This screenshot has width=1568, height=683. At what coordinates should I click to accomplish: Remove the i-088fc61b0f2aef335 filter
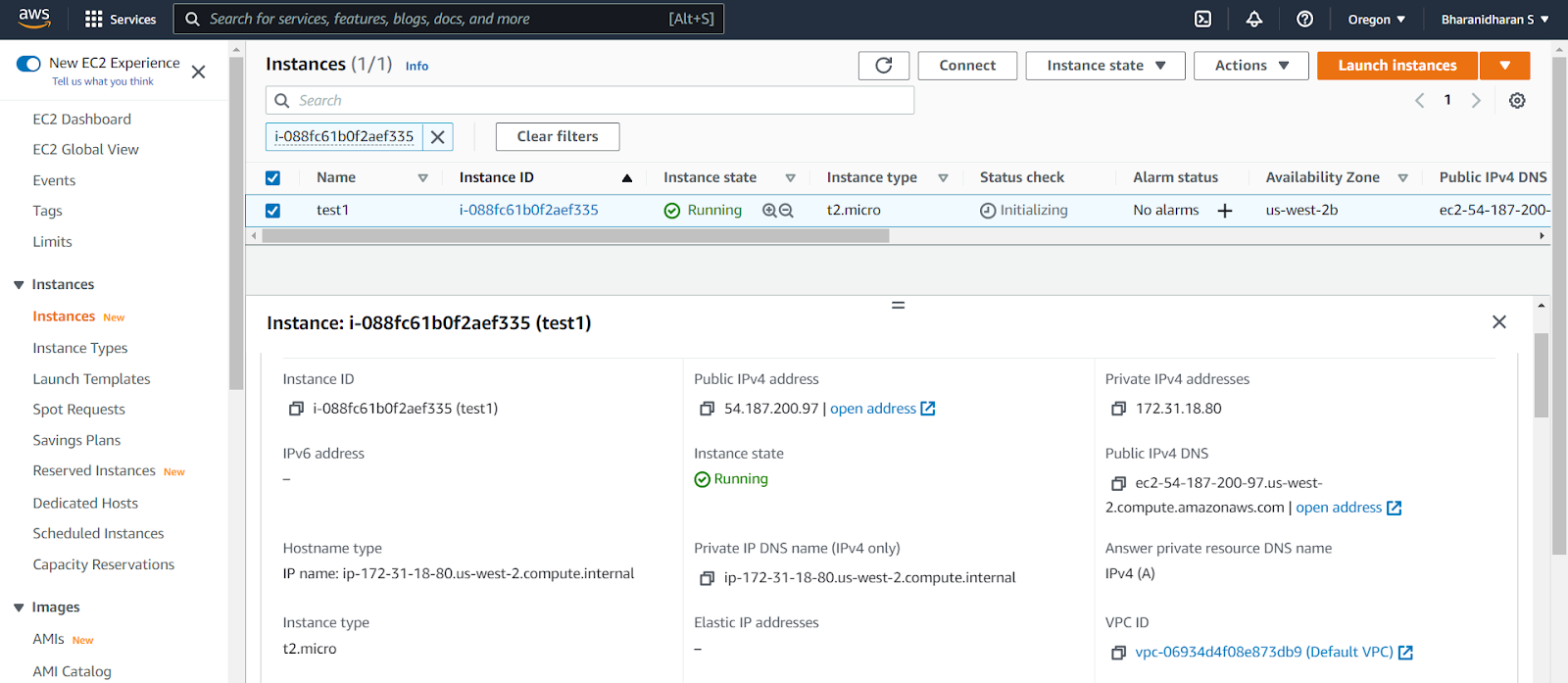[x=438, y=137]
